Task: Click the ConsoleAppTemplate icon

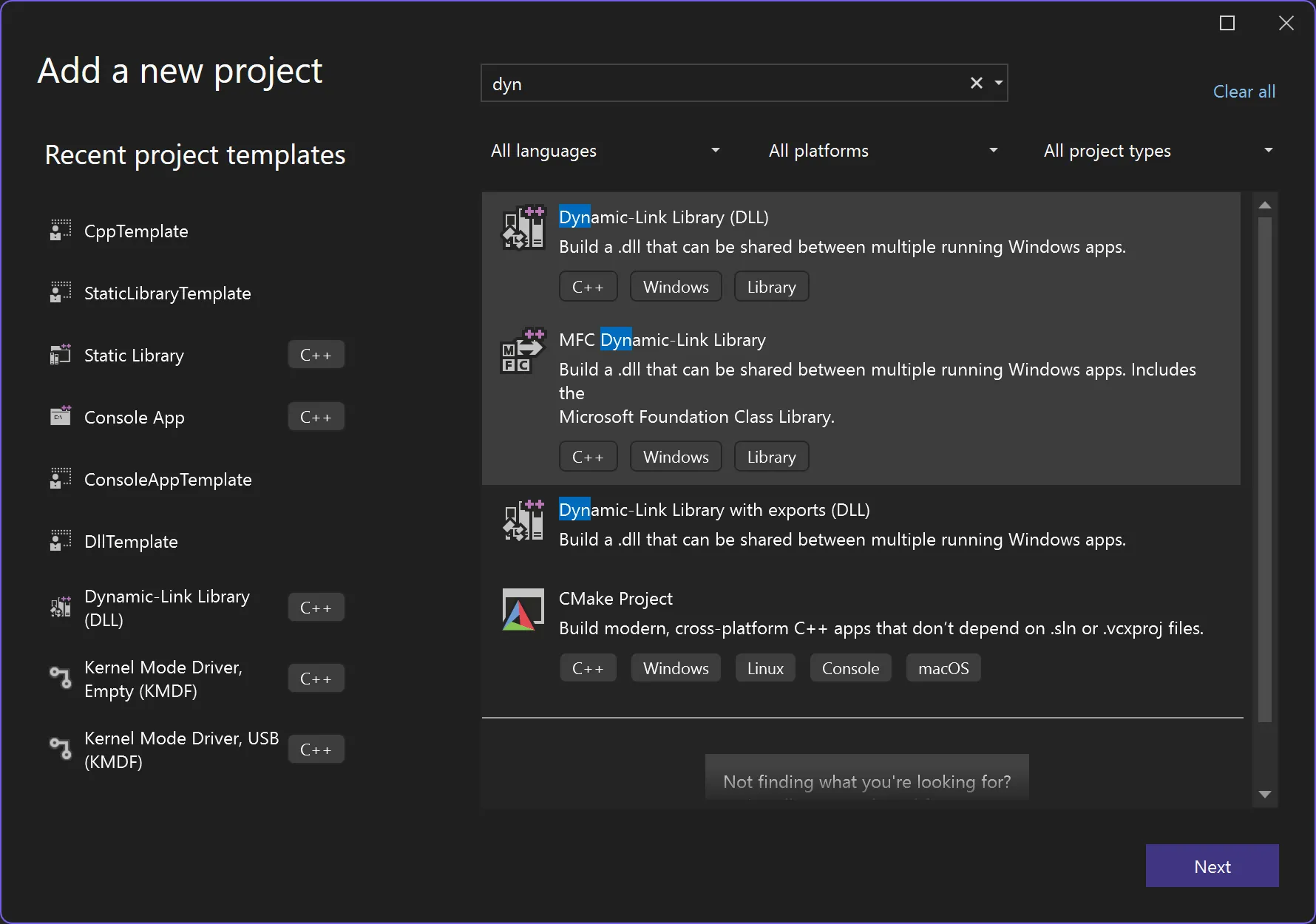Action: click(61, 479)
